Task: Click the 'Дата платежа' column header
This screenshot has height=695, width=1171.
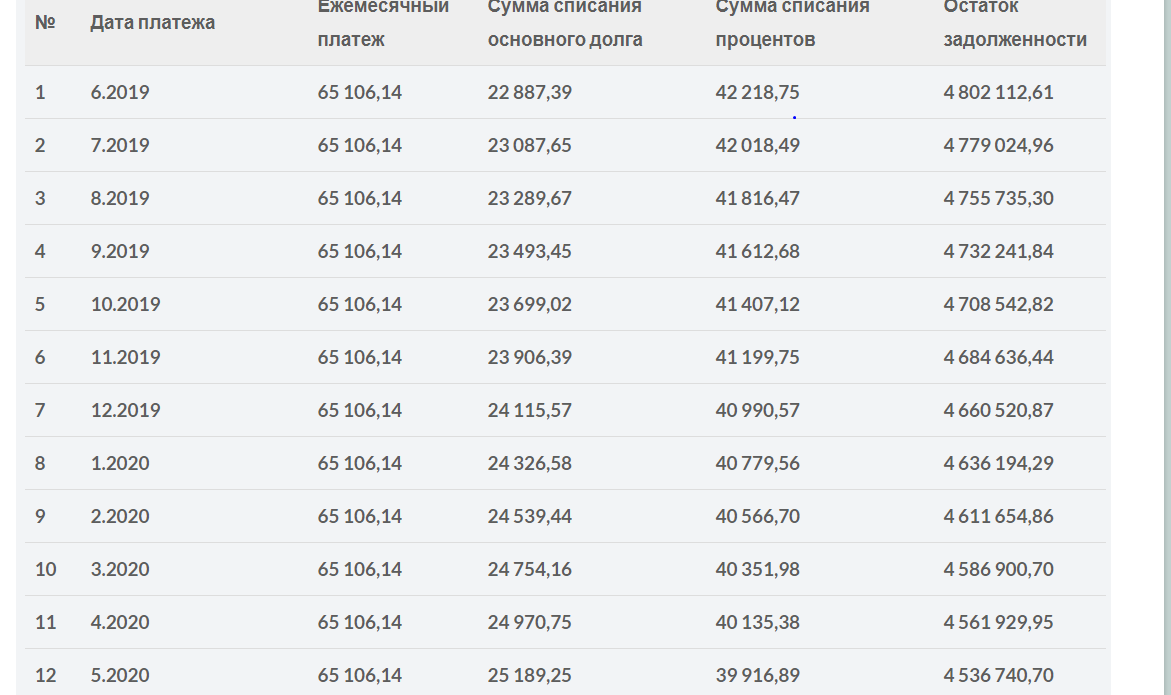Action: [152, 22]
